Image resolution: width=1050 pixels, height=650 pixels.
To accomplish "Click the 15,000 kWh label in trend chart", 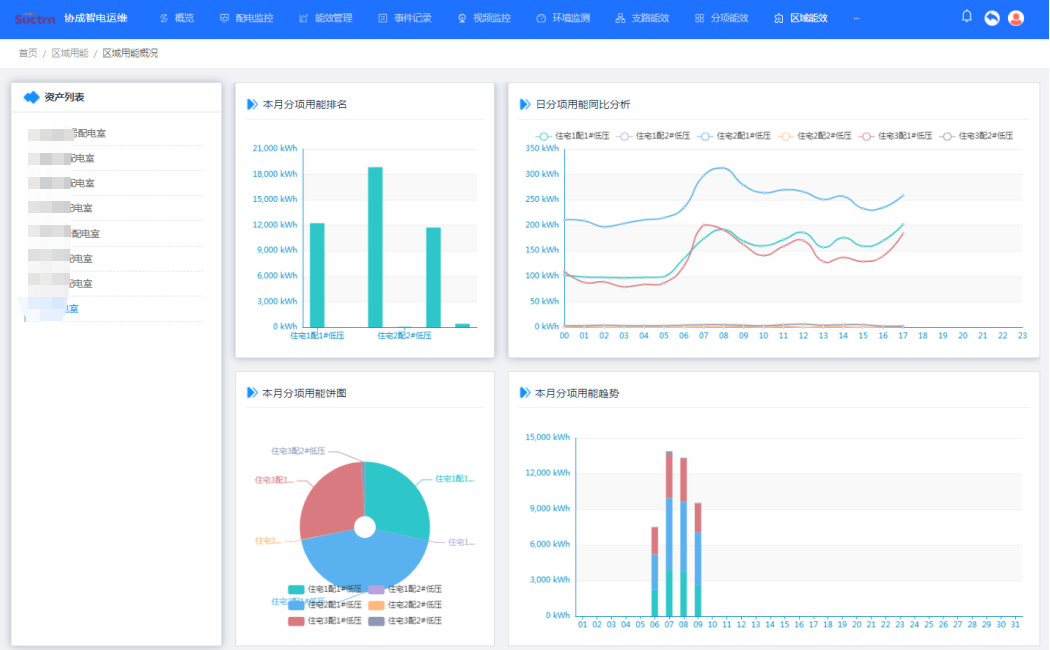I will click(548, 437).
